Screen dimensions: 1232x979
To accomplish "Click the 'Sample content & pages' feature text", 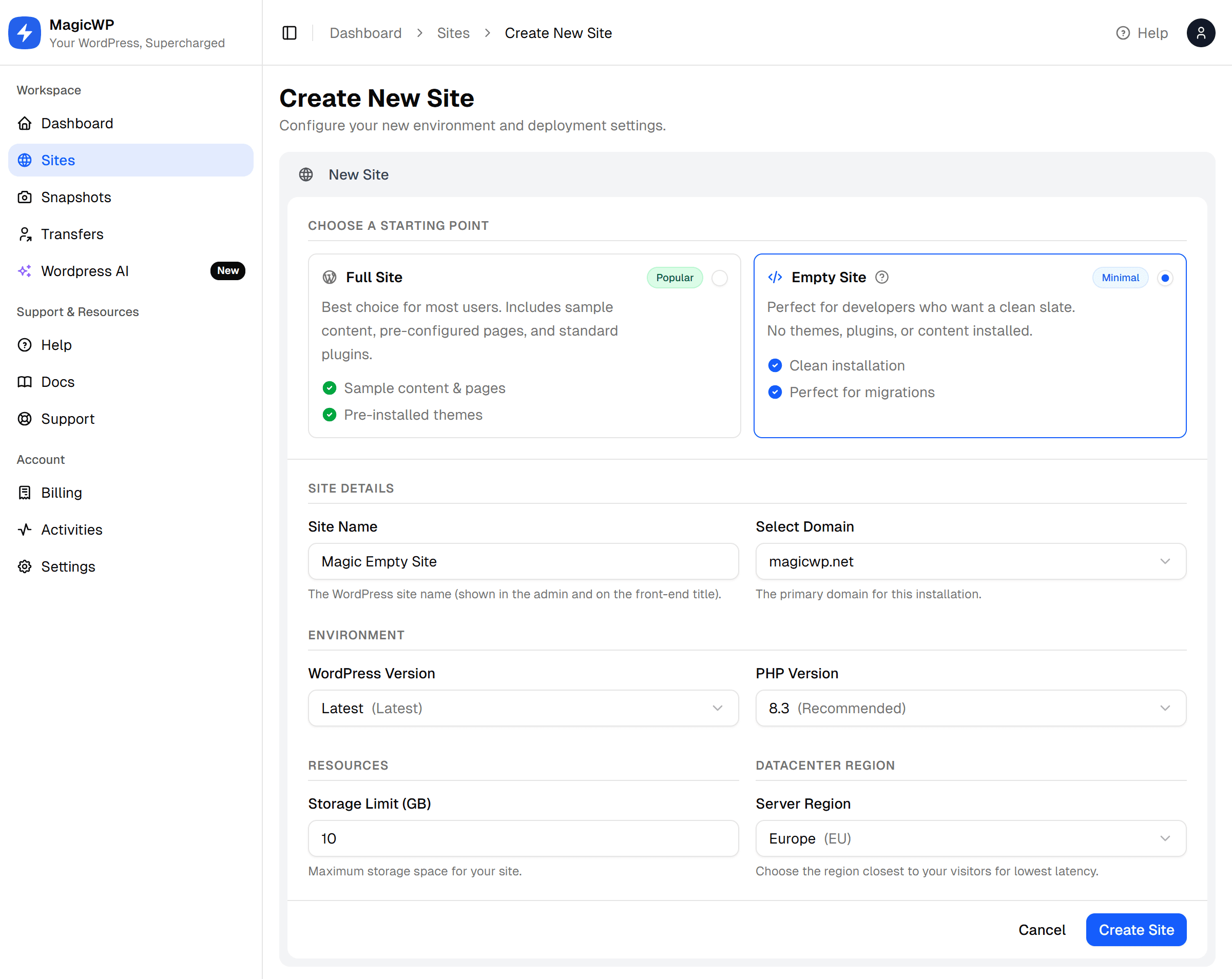I will click(x=425, y=388).
